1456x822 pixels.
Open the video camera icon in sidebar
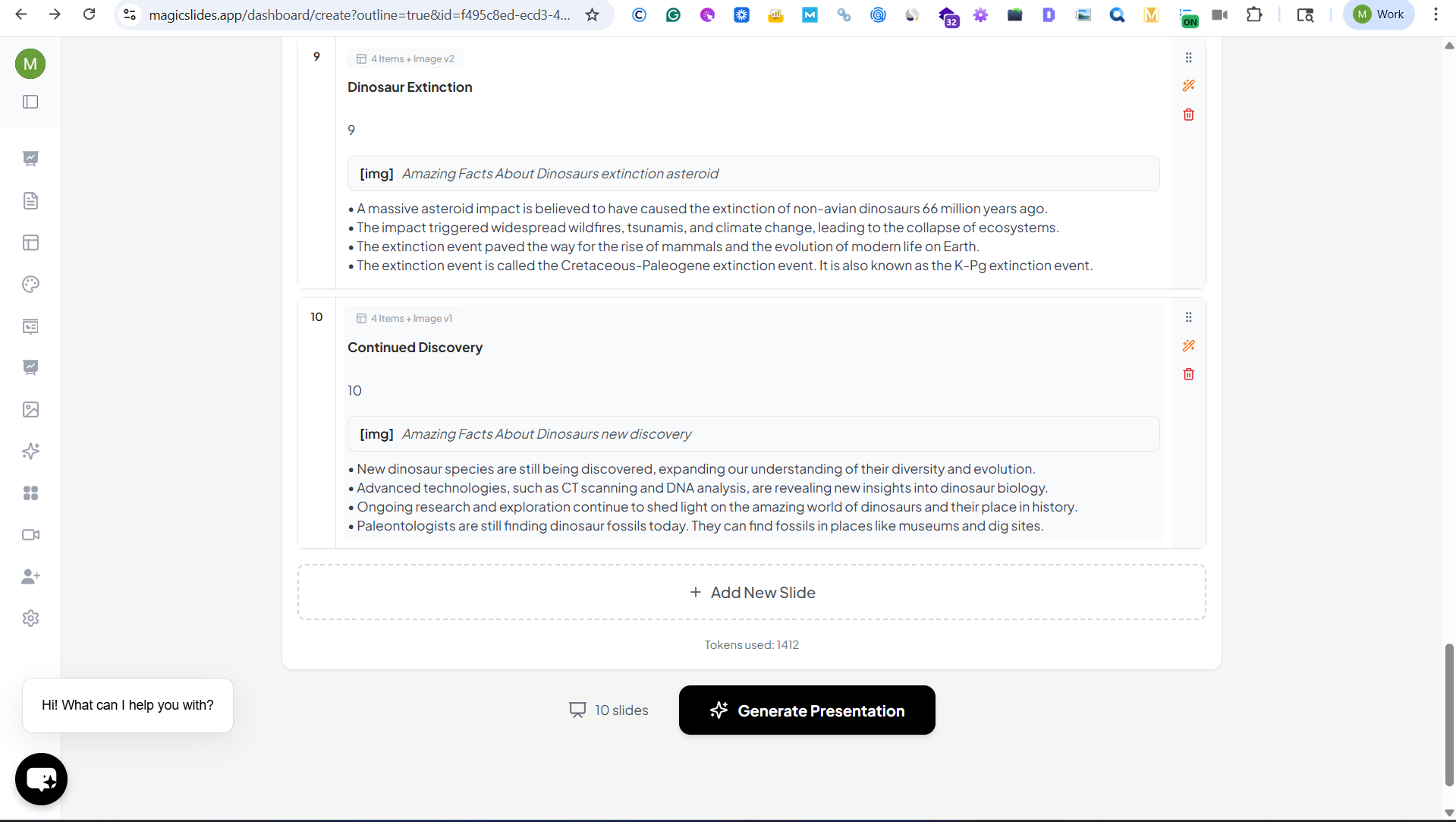pyautogui.click(x=30, y=535)
